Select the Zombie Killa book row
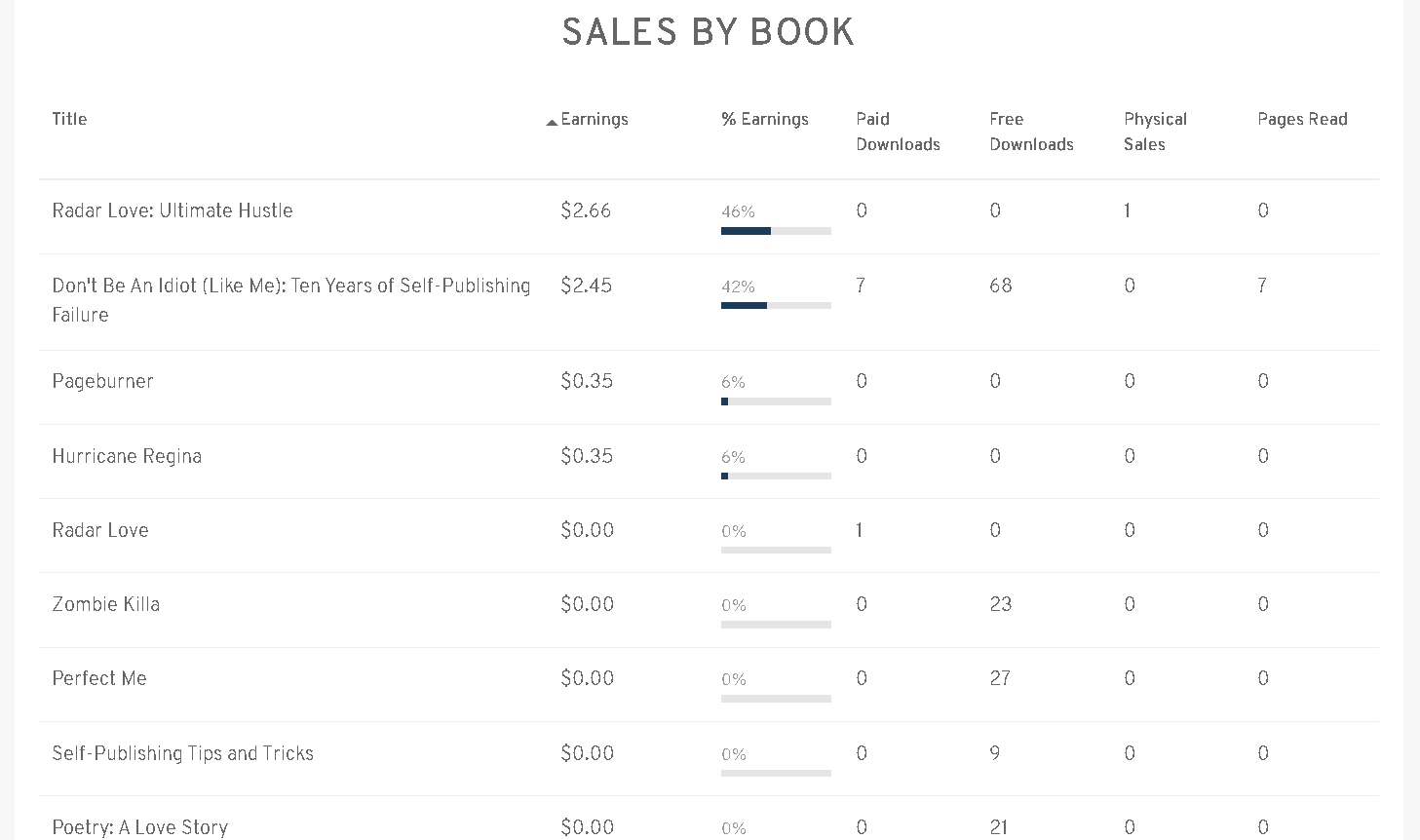1420x840 pixels. (x=106, y=604)
